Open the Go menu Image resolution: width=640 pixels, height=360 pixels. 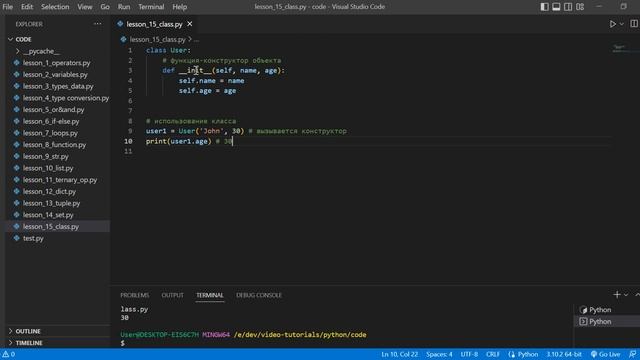point(105,7)
